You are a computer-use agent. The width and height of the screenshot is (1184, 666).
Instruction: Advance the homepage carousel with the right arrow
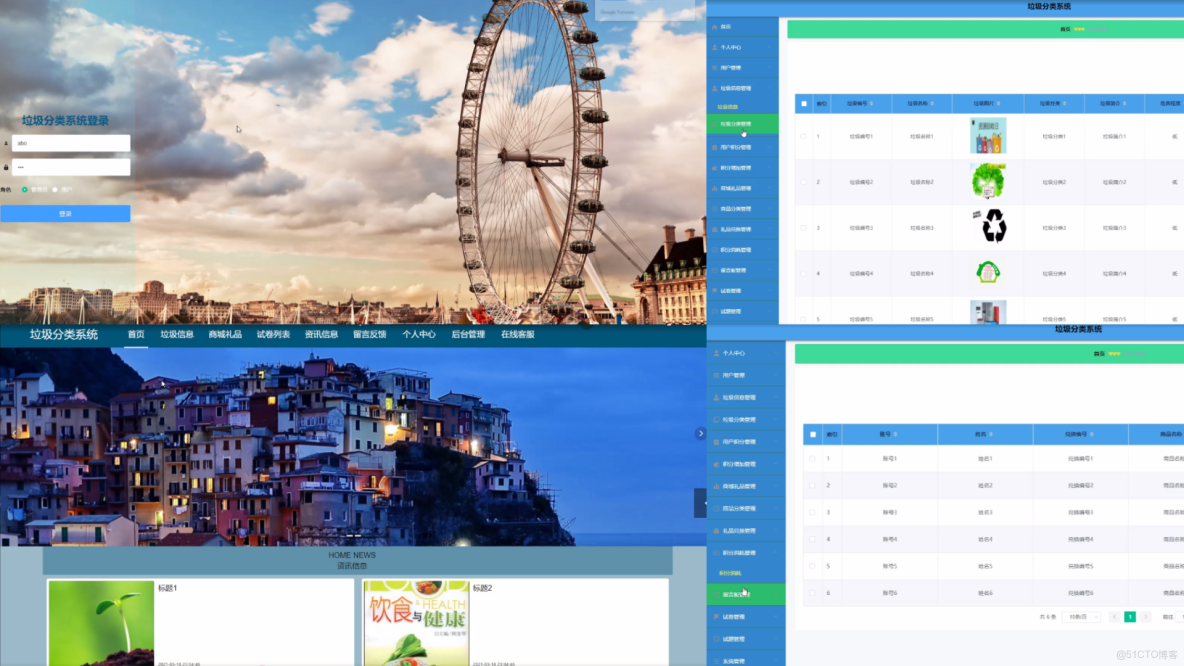pyautogui.click(x=700, y=433)
